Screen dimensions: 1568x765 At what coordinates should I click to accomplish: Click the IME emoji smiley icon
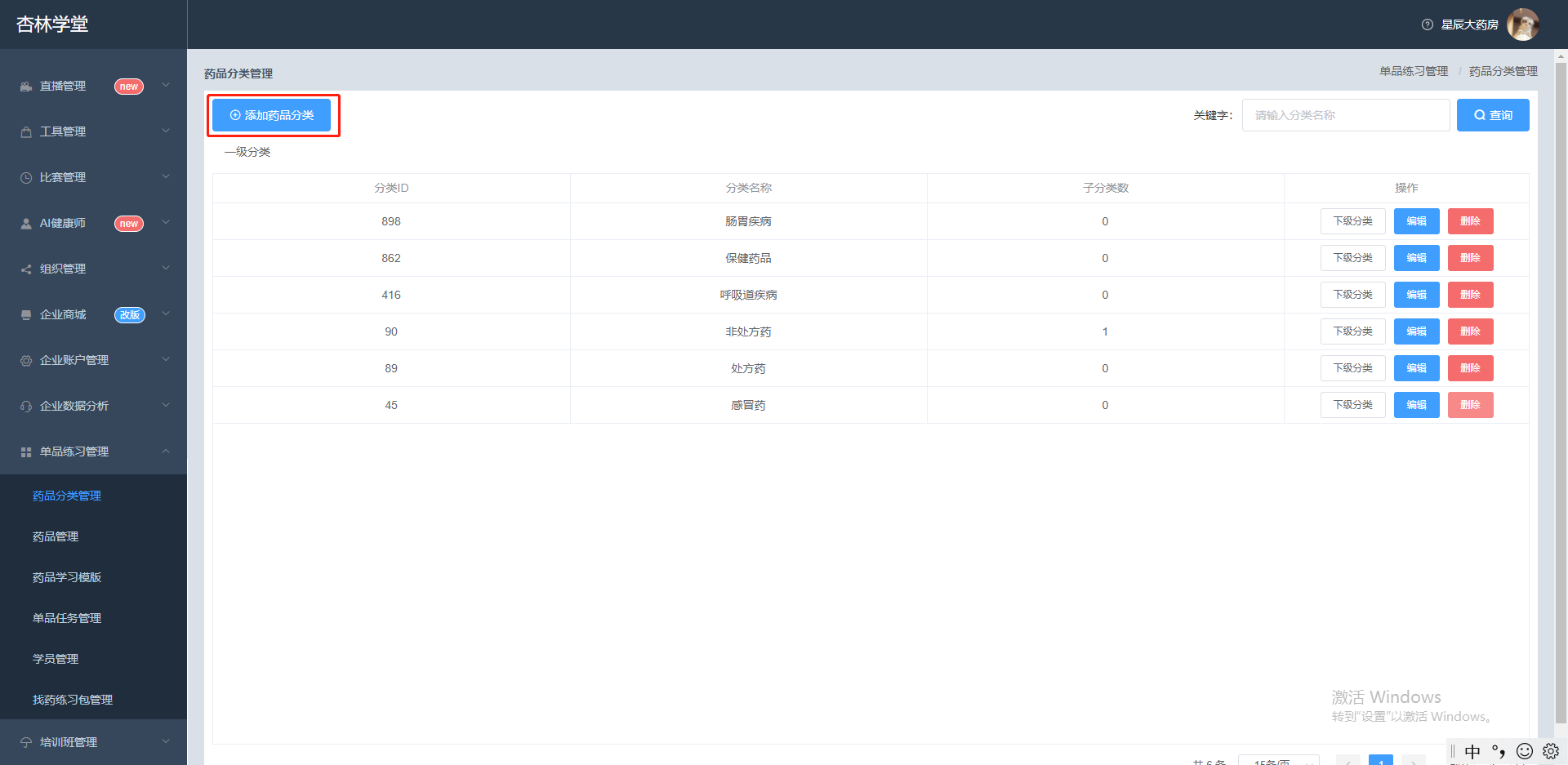(1525, 751)
